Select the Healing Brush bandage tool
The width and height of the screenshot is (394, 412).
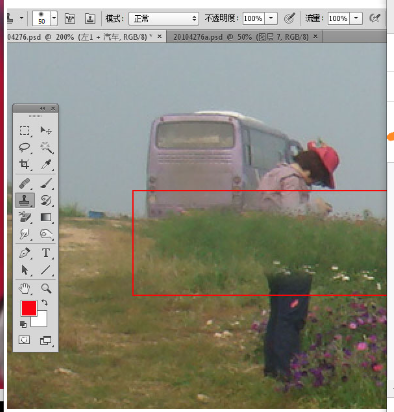[x=25, y=183]
